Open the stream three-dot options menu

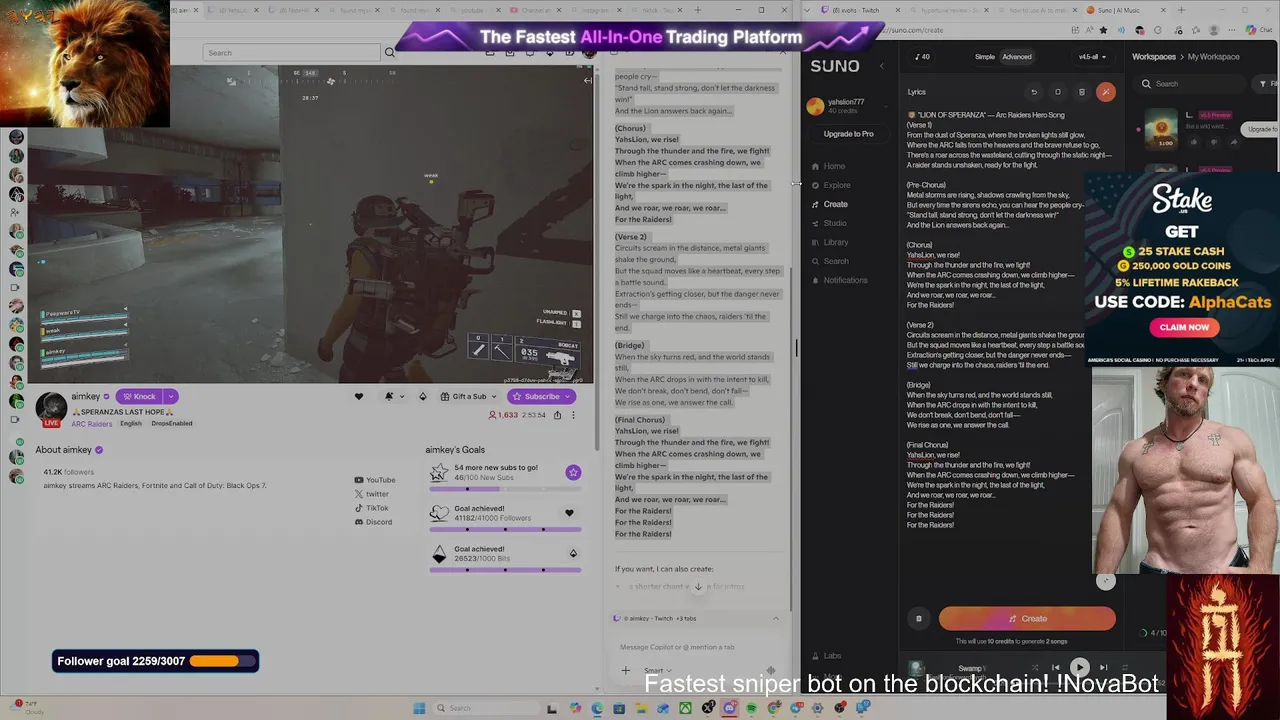pos(573,415)
